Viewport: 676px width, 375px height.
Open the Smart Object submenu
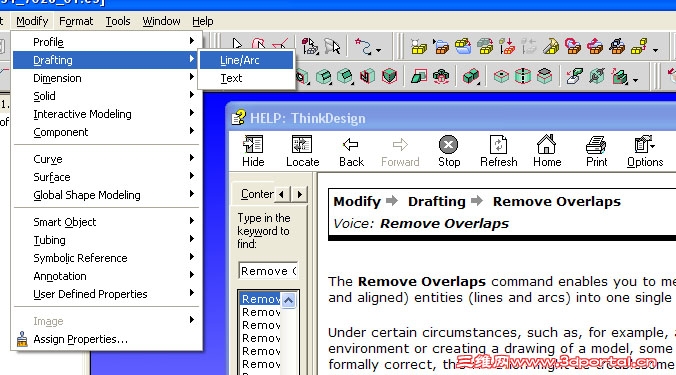(x=106, y=222)
